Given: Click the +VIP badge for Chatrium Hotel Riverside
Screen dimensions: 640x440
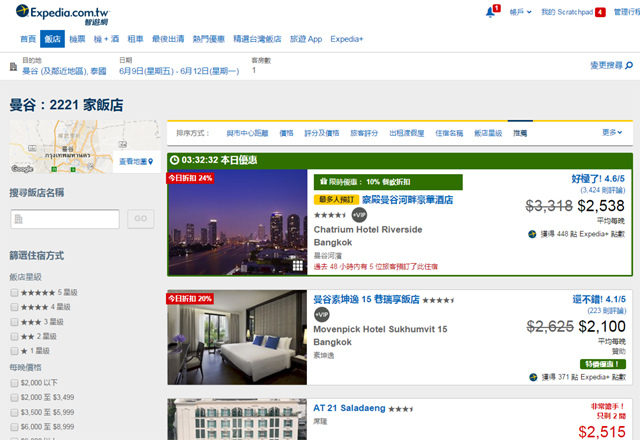Looking at the screenshot, I should click(359, 215).
